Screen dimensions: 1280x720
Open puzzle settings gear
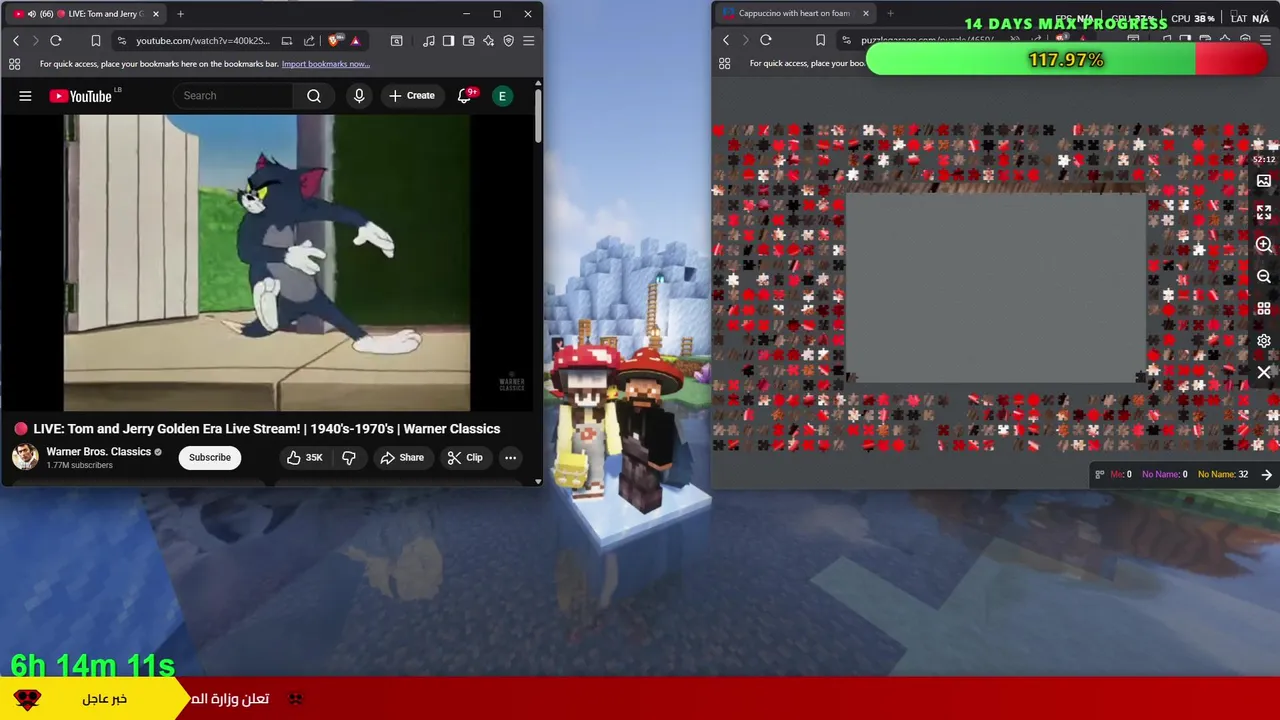1264,341
